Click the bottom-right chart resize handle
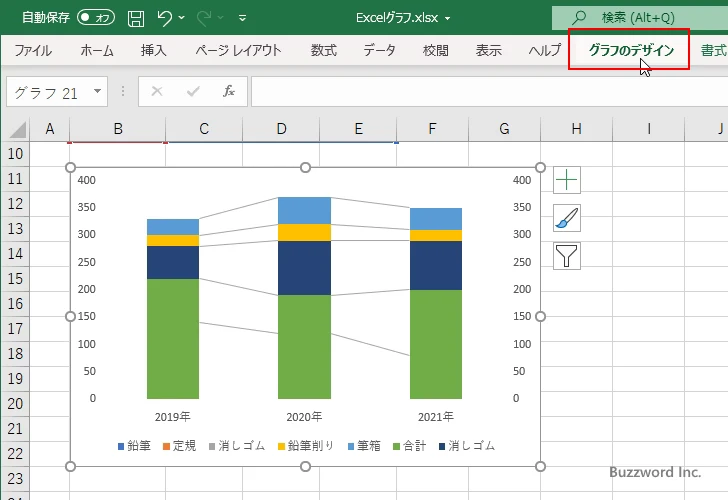 [540, 466]
